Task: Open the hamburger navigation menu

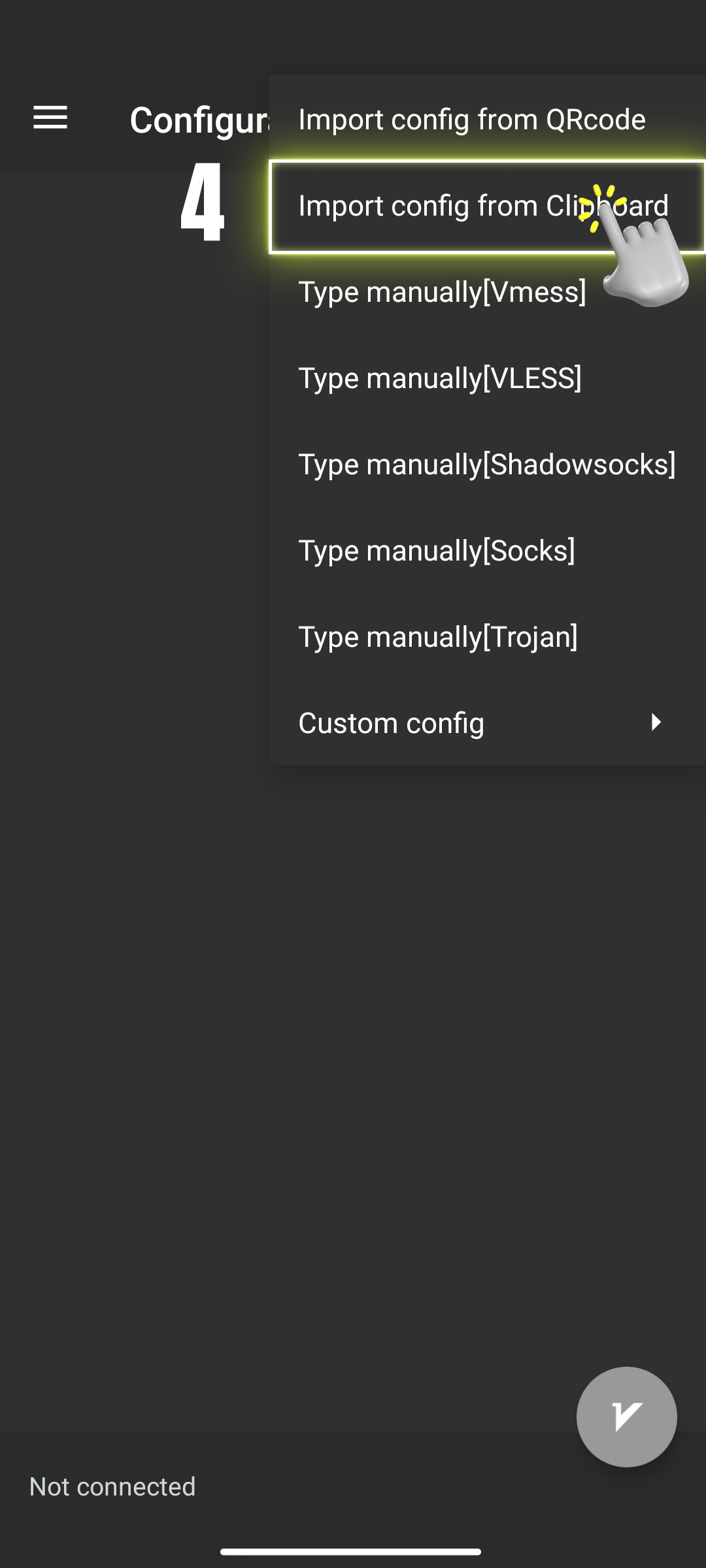Action: 50,118
